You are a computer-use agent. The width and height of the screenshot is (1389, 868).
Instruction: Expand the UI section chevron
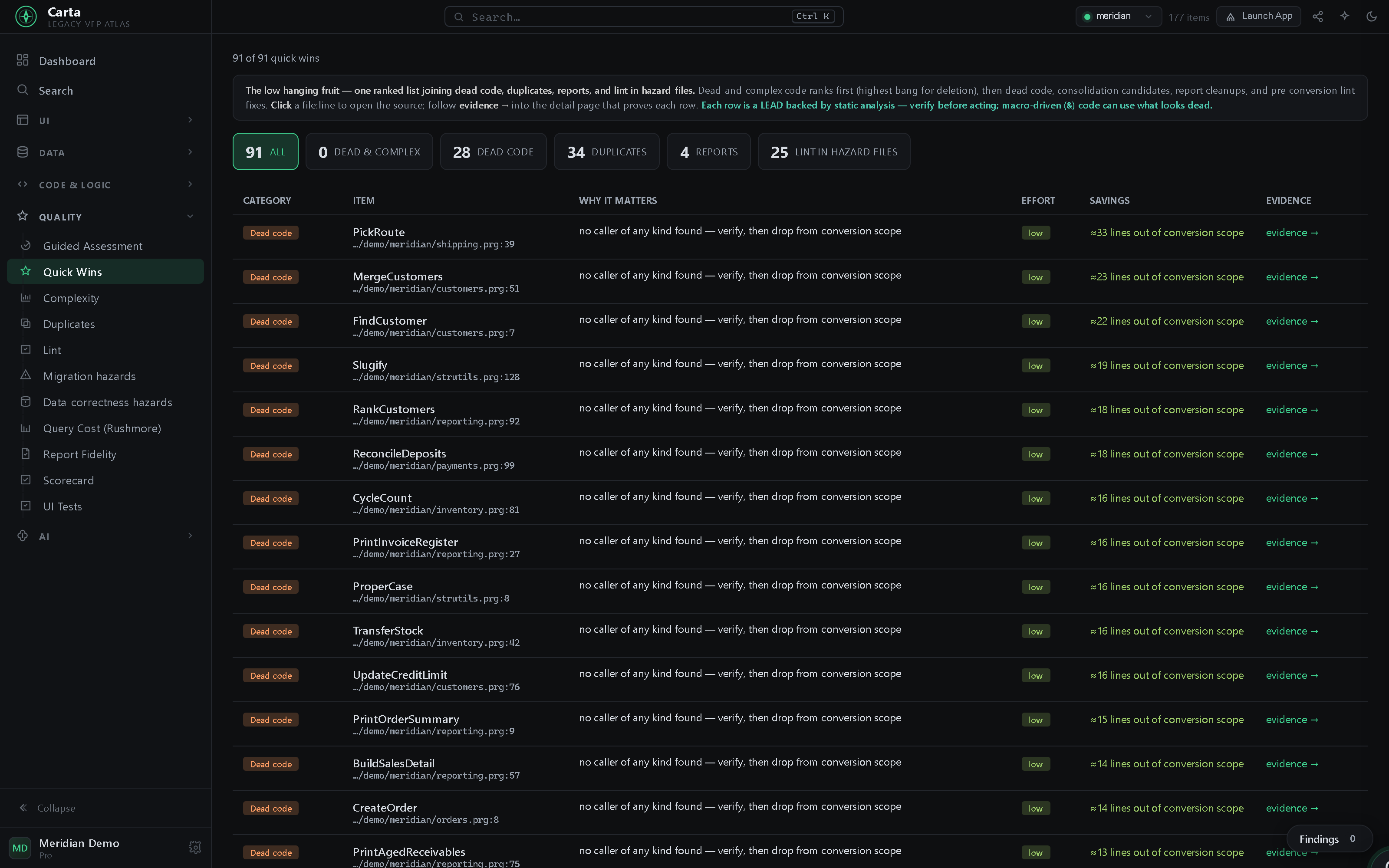(190, 120)
